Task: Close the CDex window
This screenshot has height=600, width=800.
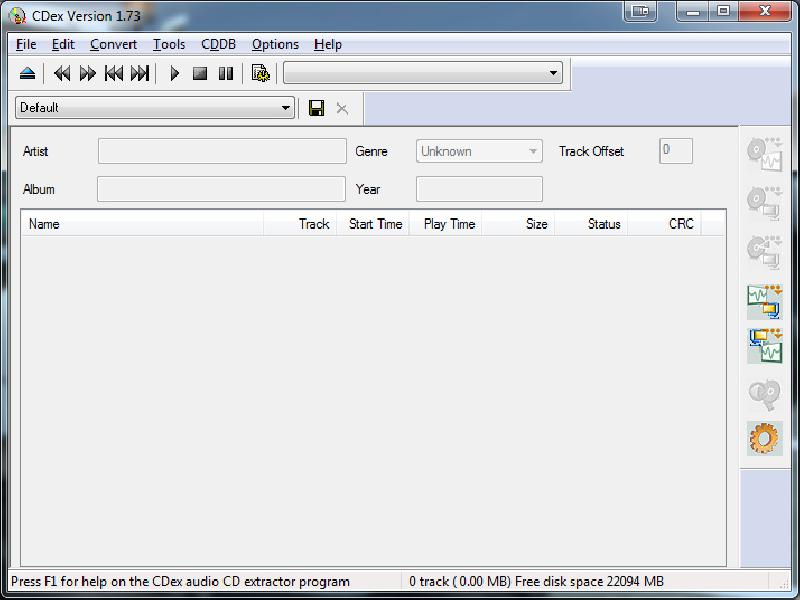Action: click(765, 11)
